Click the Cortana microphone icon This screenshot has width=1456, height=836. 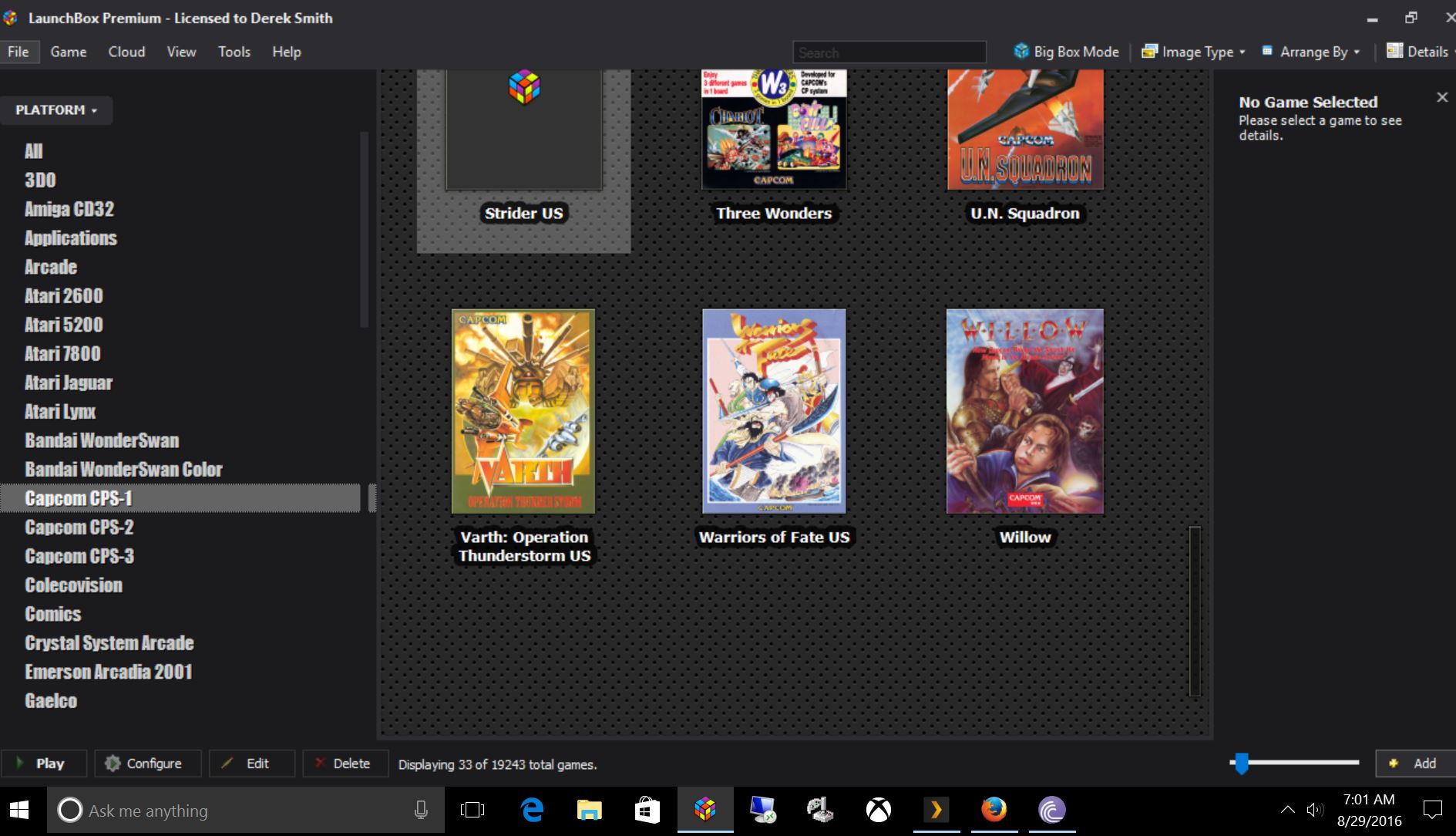click(x=421, y=810)
